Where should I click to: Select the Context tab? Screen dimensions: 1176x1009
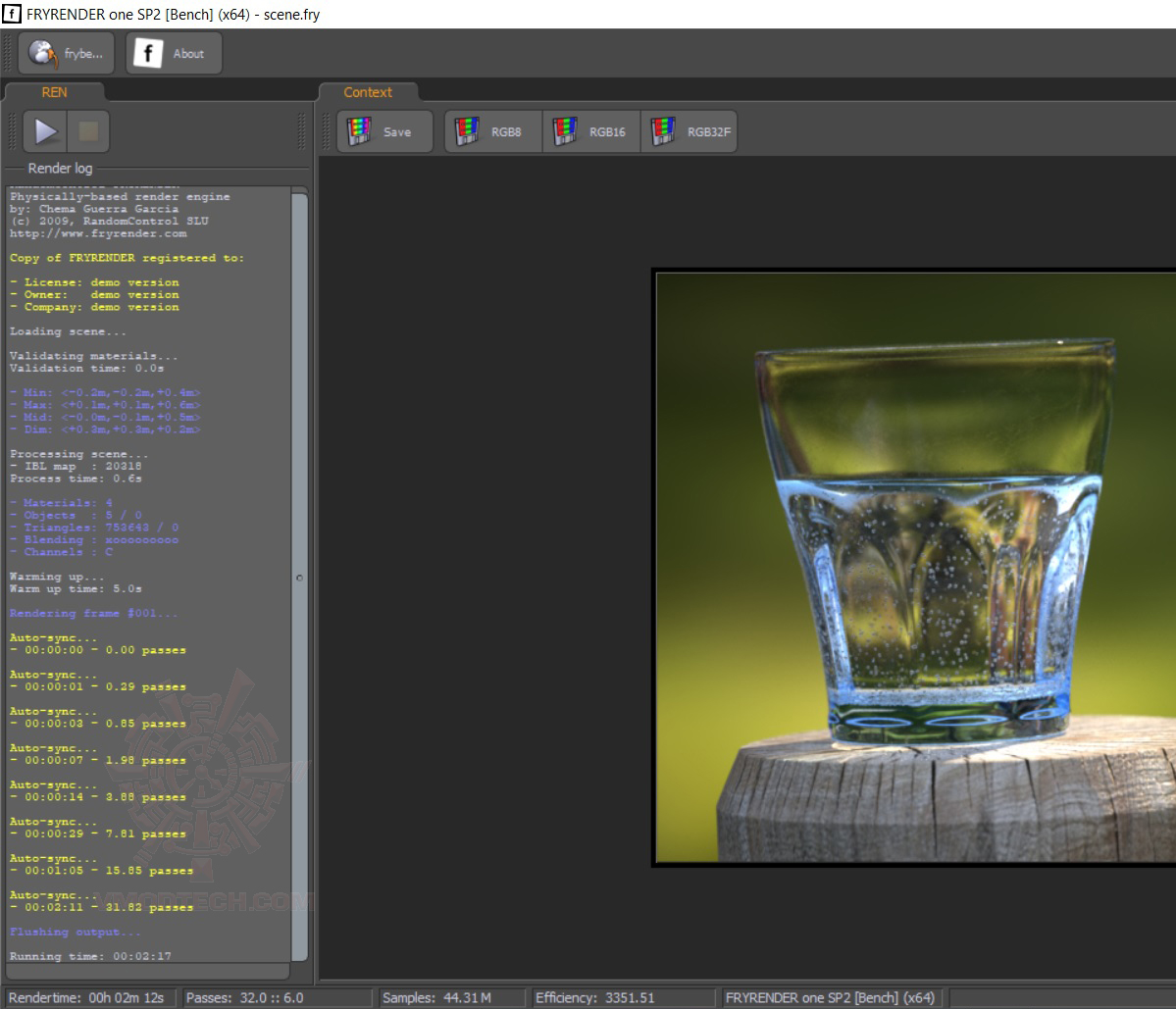pos(368,92)
